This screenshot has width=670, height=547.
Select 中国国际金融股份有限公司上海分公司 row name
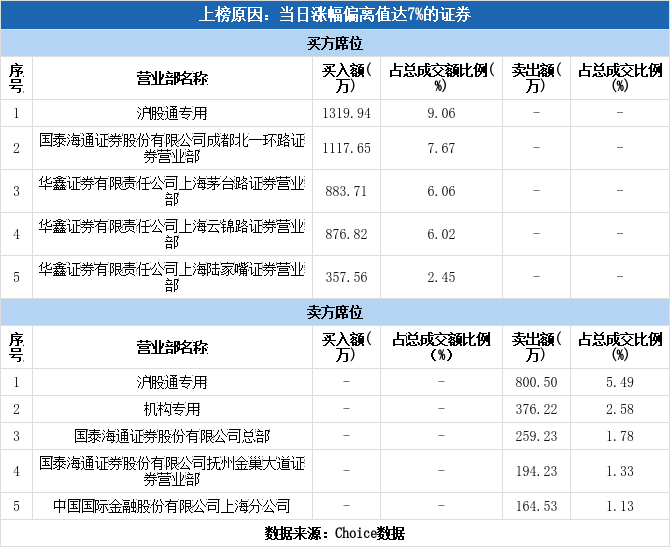click(x=172, y=506)
